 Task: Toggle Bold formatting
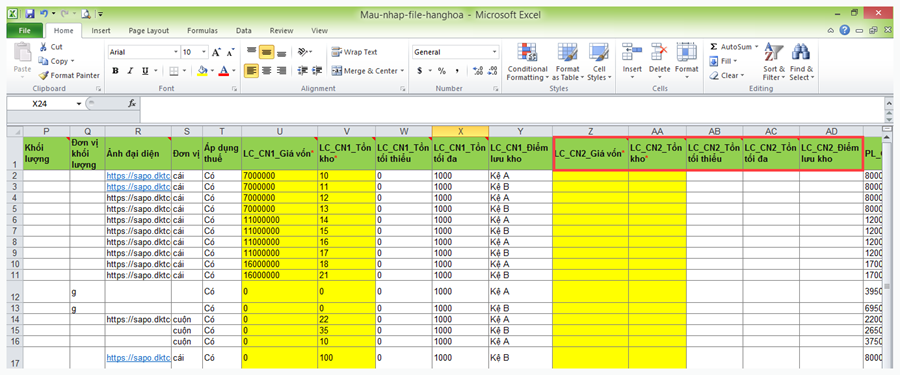[115, 71]
